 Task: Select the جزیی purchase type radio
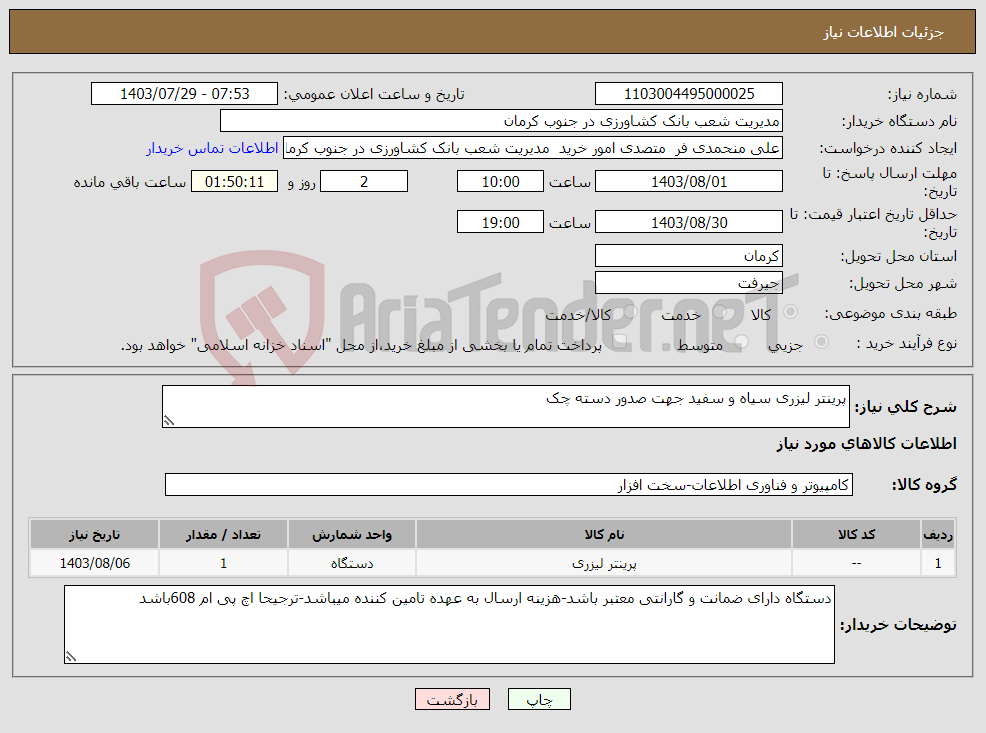point(821,342)
